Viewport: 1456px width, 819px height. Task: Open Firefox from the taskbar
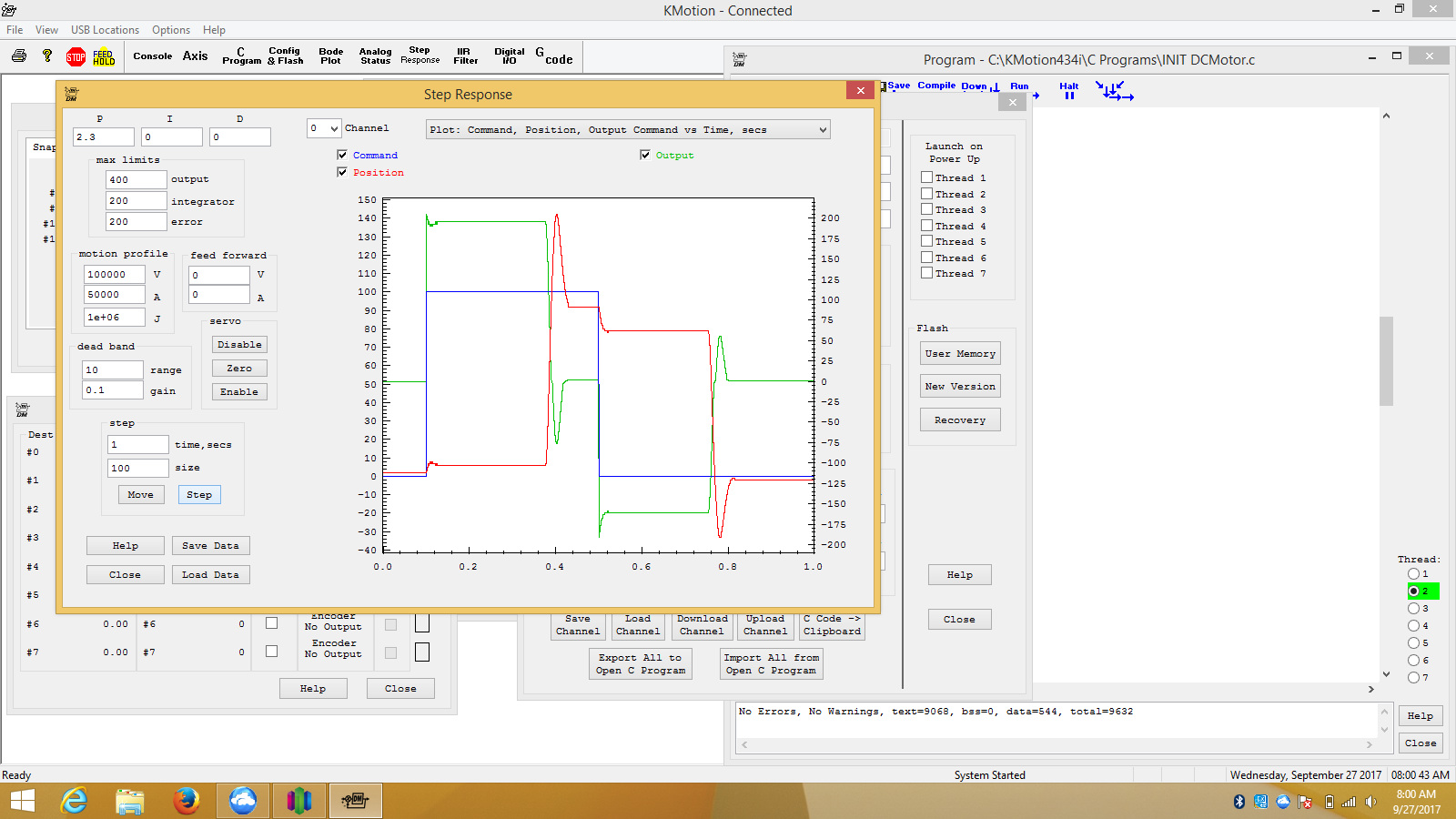[x=187, y=801]
